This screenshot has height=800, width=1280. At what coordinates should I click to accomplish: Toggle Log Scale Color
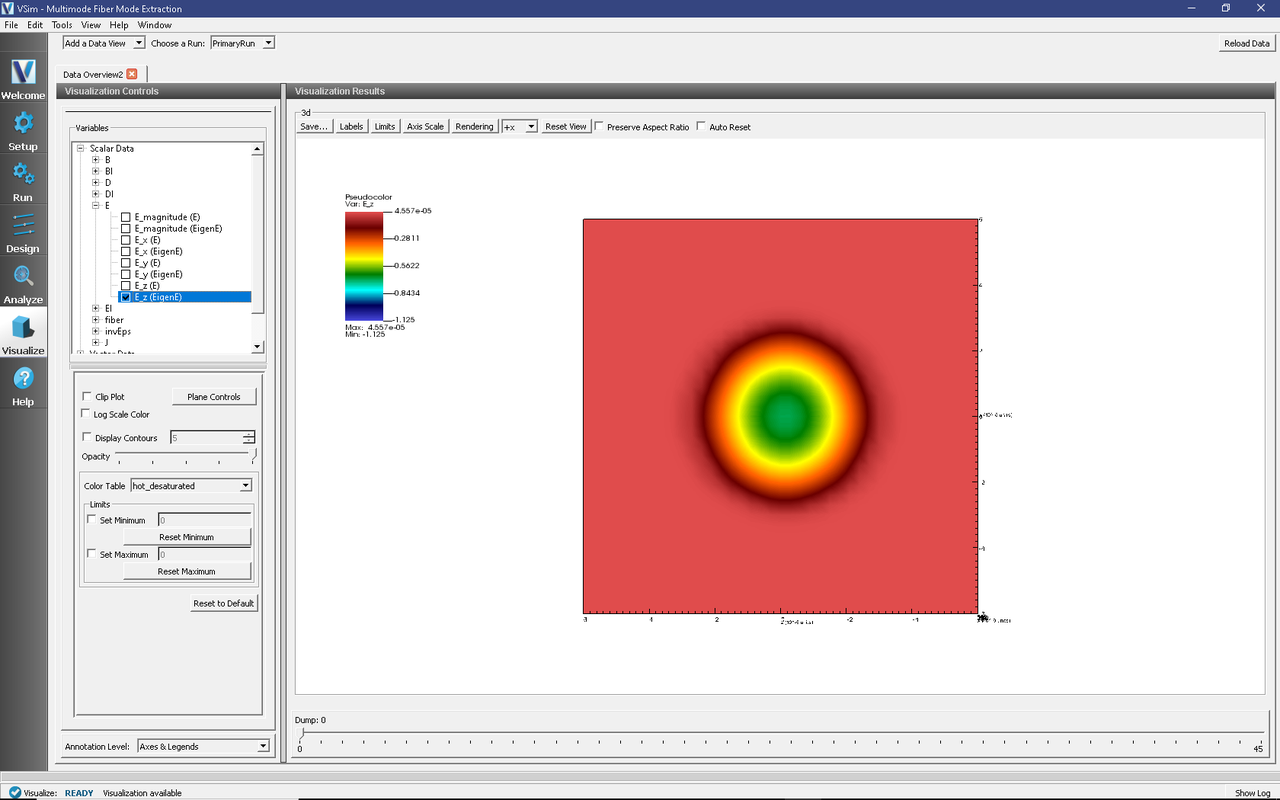pyautogui.click(x=87, y=414)
